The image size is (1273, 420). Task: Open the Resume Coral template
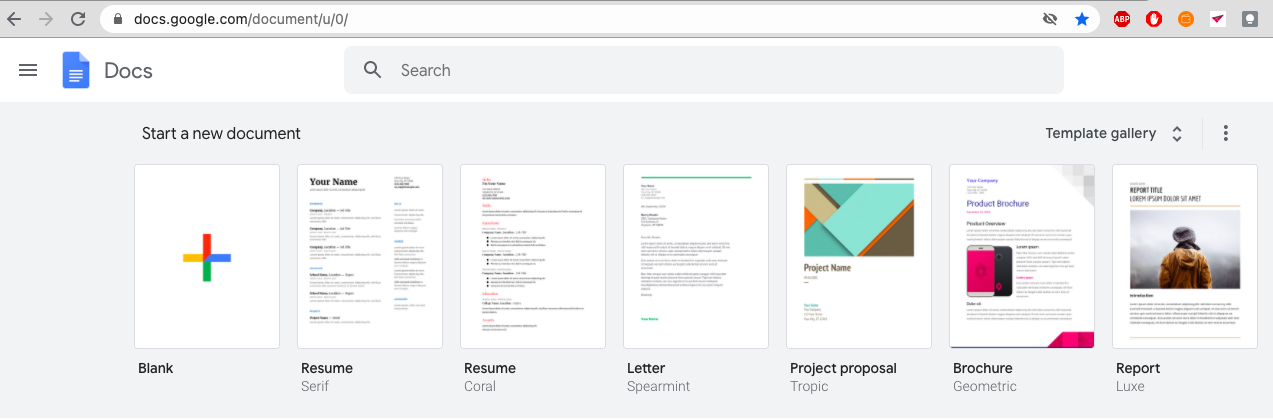pos(533,257)
